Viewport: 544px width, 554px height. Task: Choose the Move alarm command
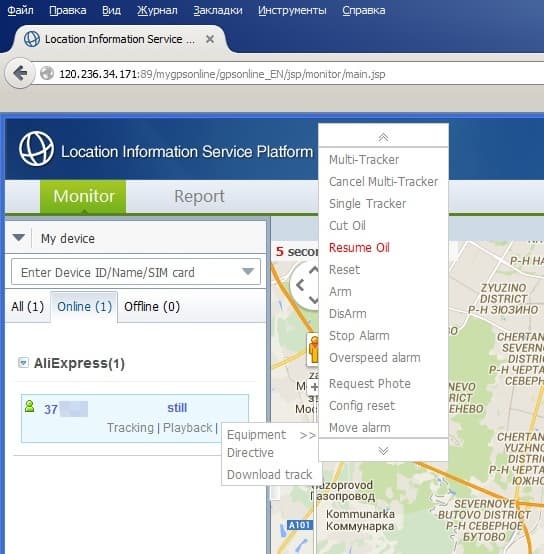[360, 428]
